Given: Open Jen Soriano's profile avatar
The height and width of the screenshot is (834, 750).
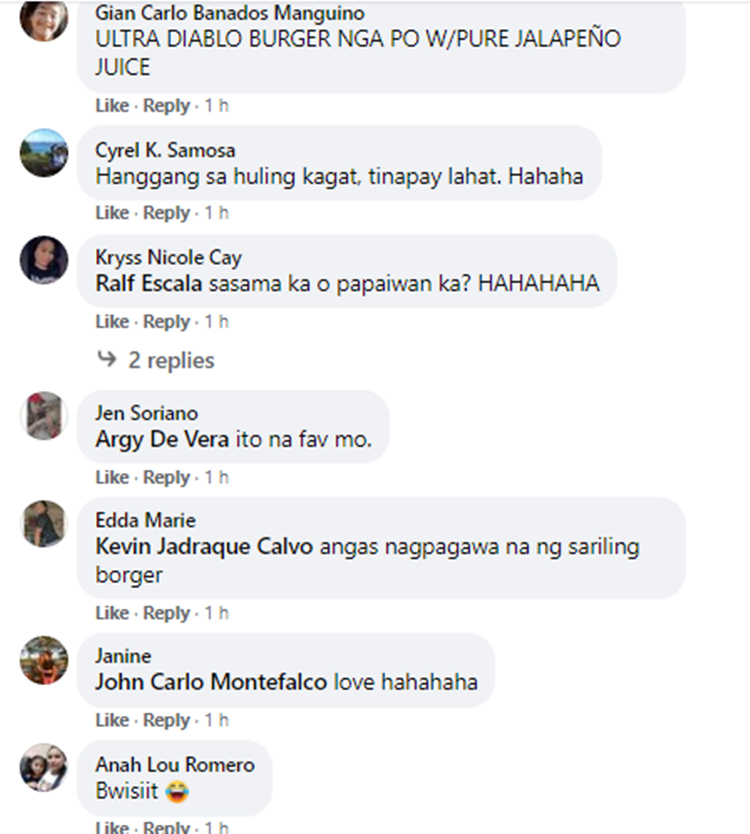Looking at the screenshot, I should click(44, 415).
